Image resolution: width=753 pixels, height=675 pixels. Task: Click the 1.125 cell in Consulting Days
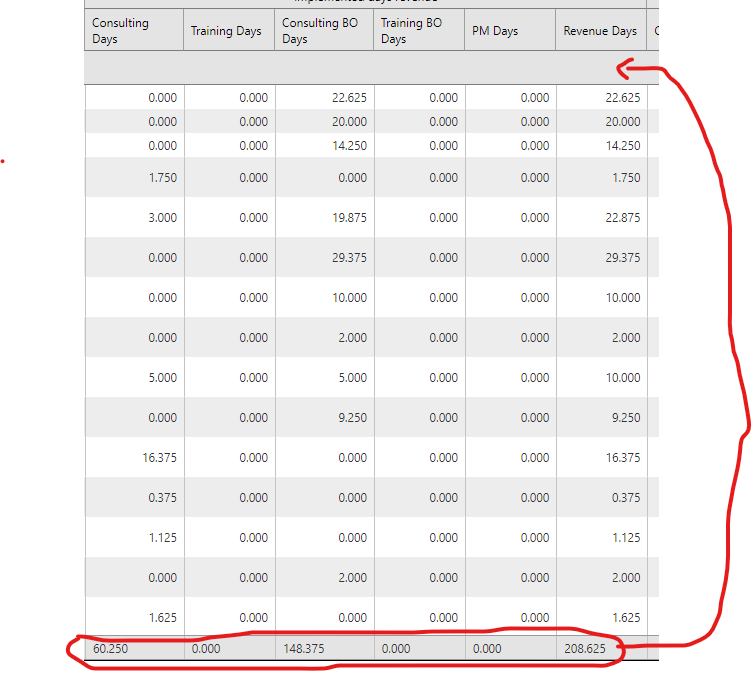click(163, 538)
